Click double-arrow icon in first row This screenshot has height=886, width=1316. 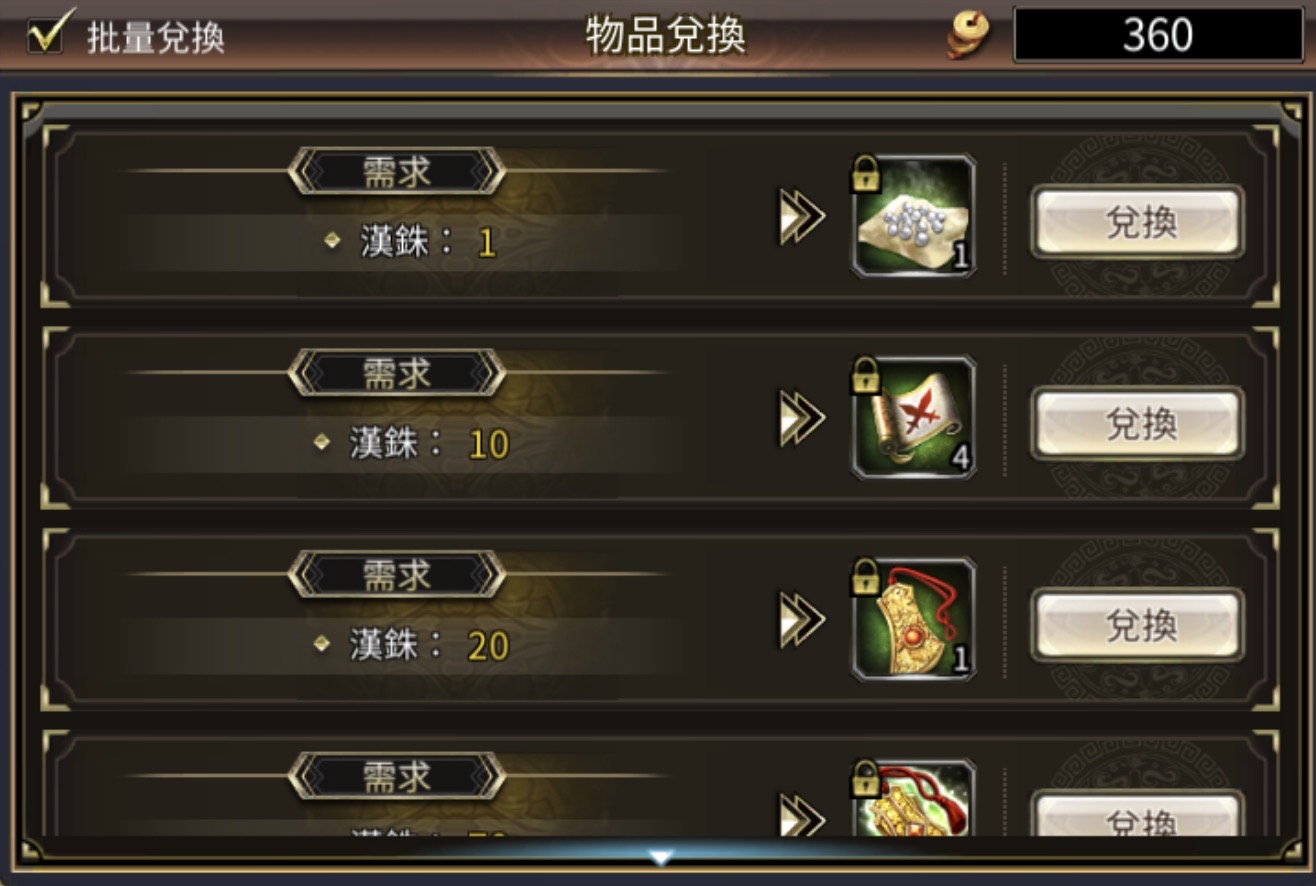coord(802,218)
